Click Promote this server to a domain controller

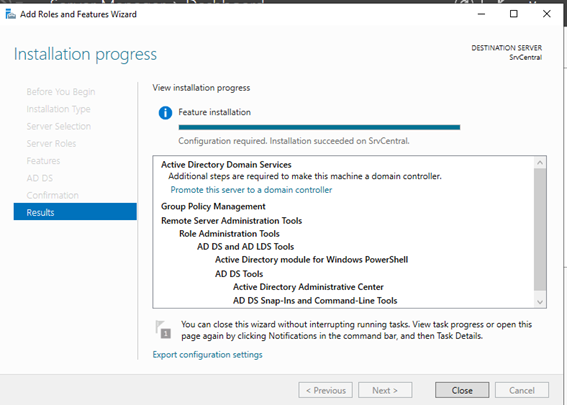coord(251,190)
